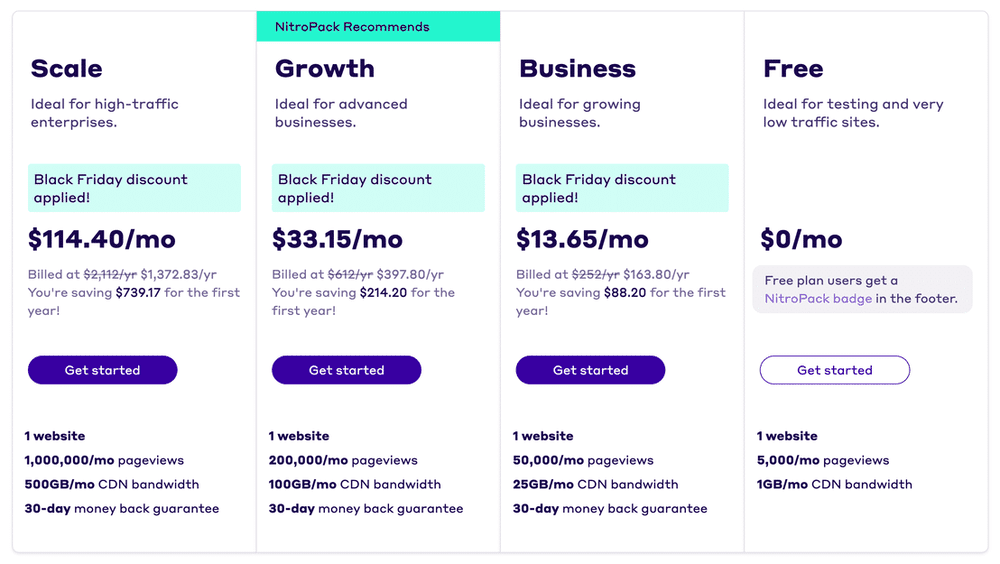Select the Free plan heading
The width and height of the screenshot is (1000, 564).
click(x=793, y=68)
